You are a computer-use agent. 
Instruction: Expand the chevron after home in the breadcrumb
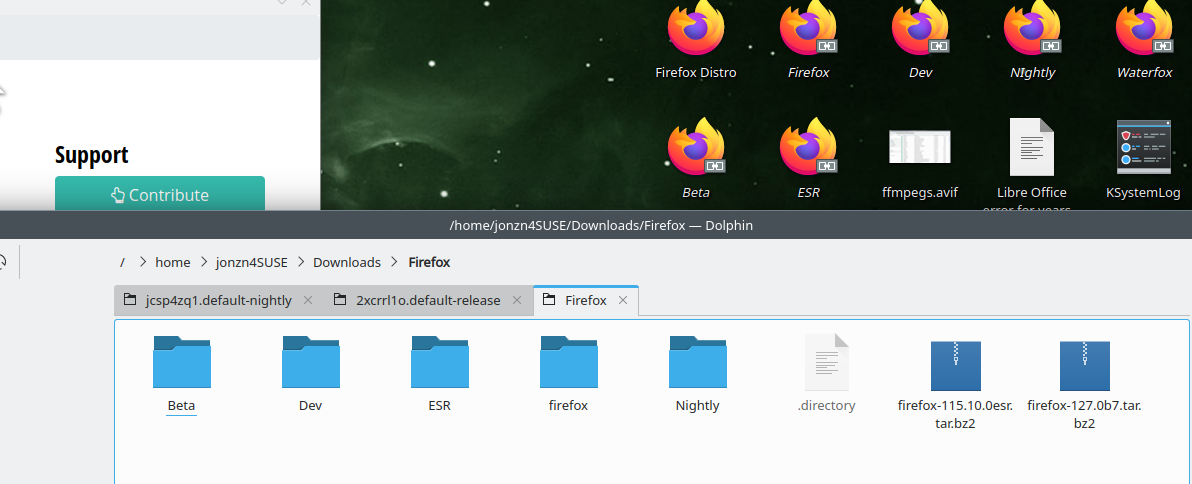[204, 262]
